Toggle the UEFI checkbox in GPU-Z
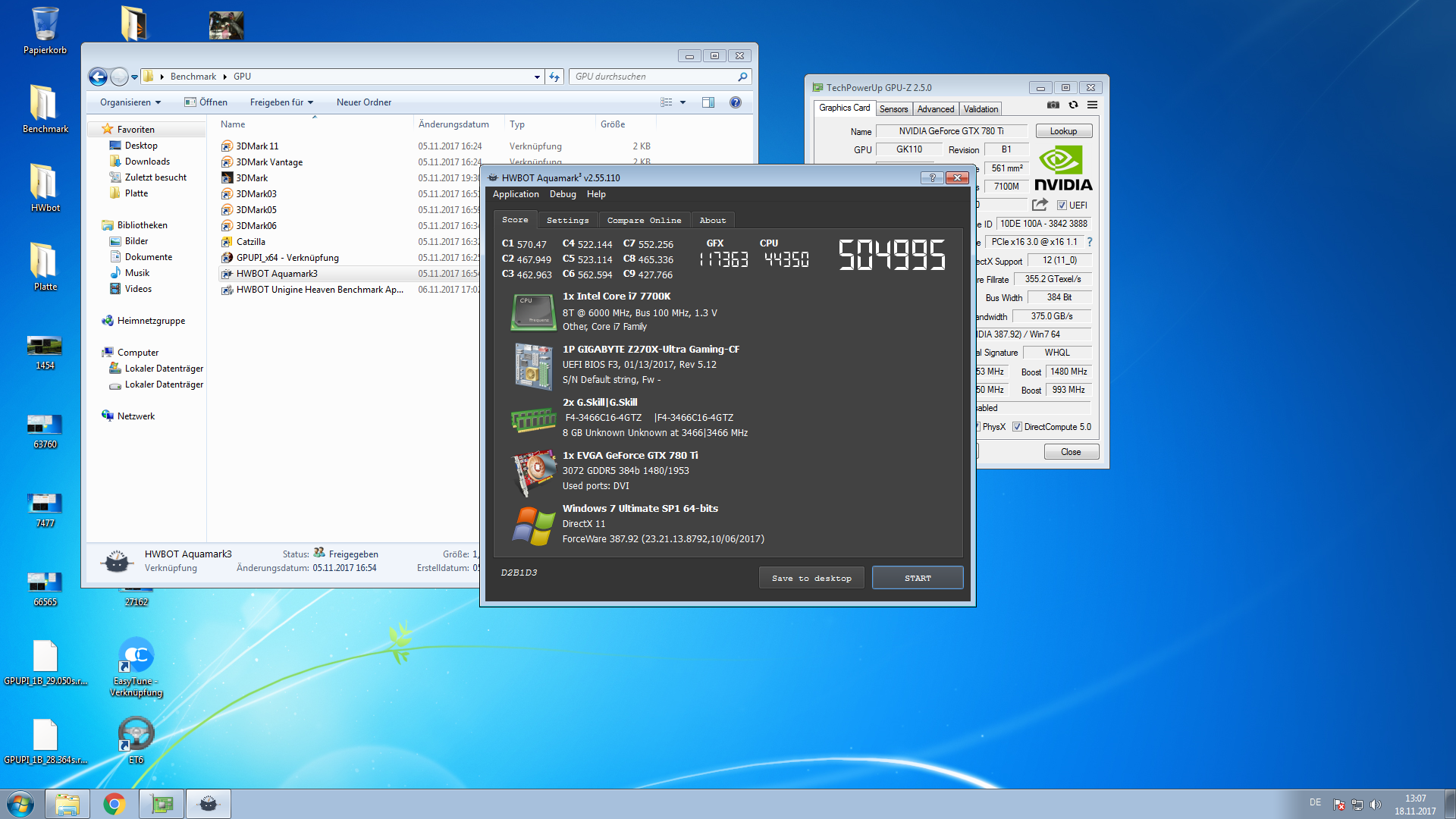 click(x=1062, y=206)
